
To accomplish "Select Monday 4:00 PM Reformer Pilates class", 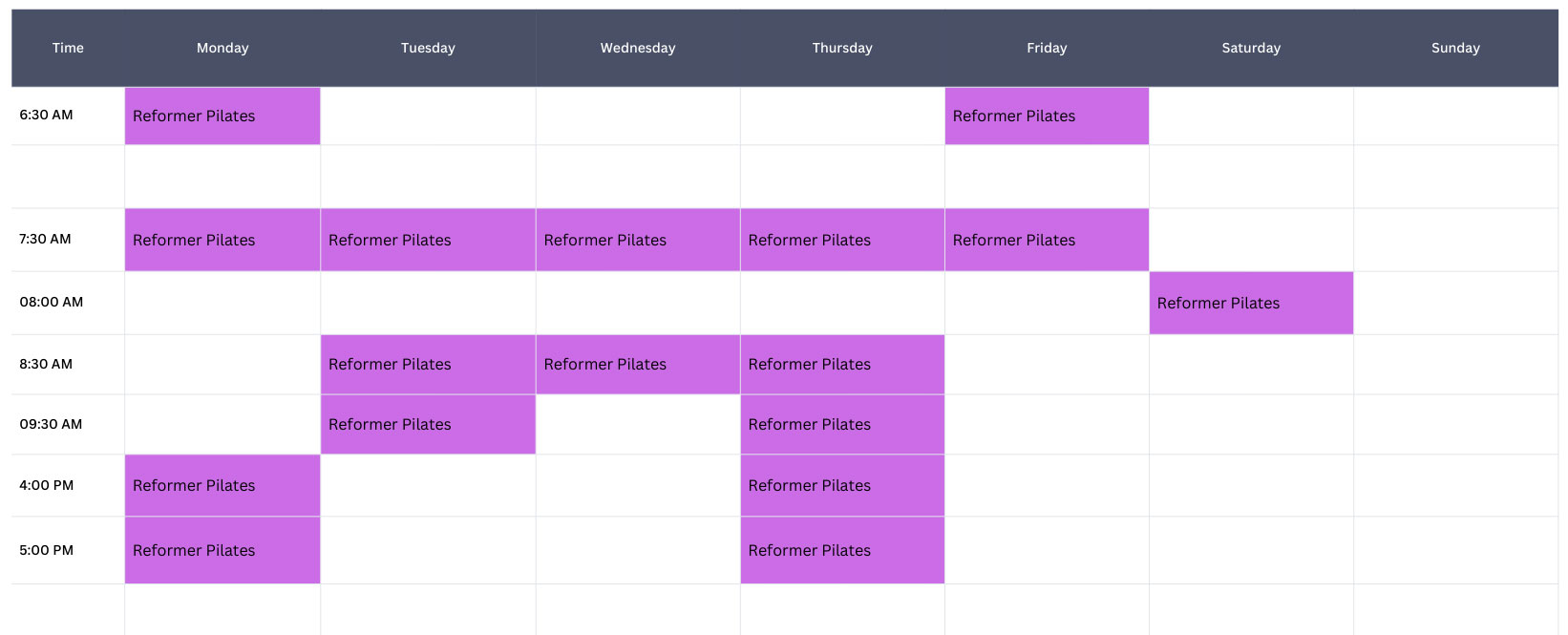I will 222,486.
